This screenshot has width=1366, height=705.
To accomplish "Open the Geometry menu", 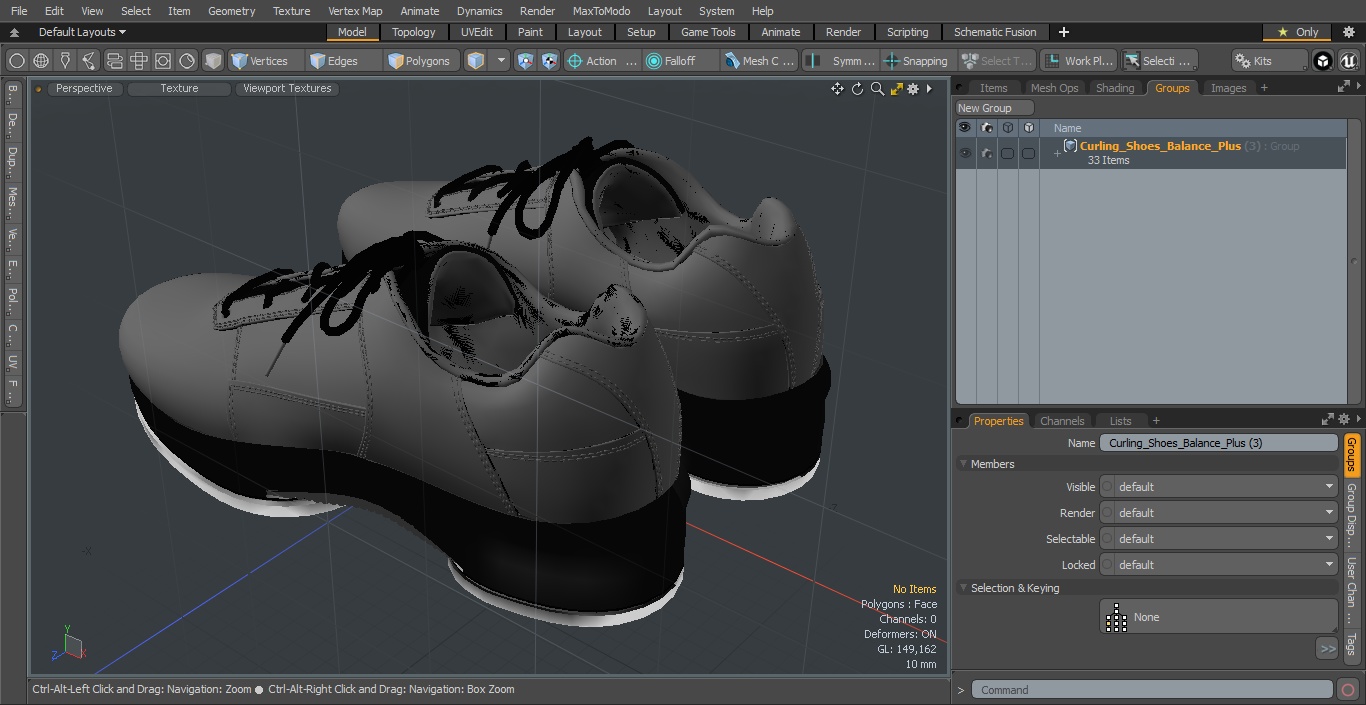I will 231,11.
